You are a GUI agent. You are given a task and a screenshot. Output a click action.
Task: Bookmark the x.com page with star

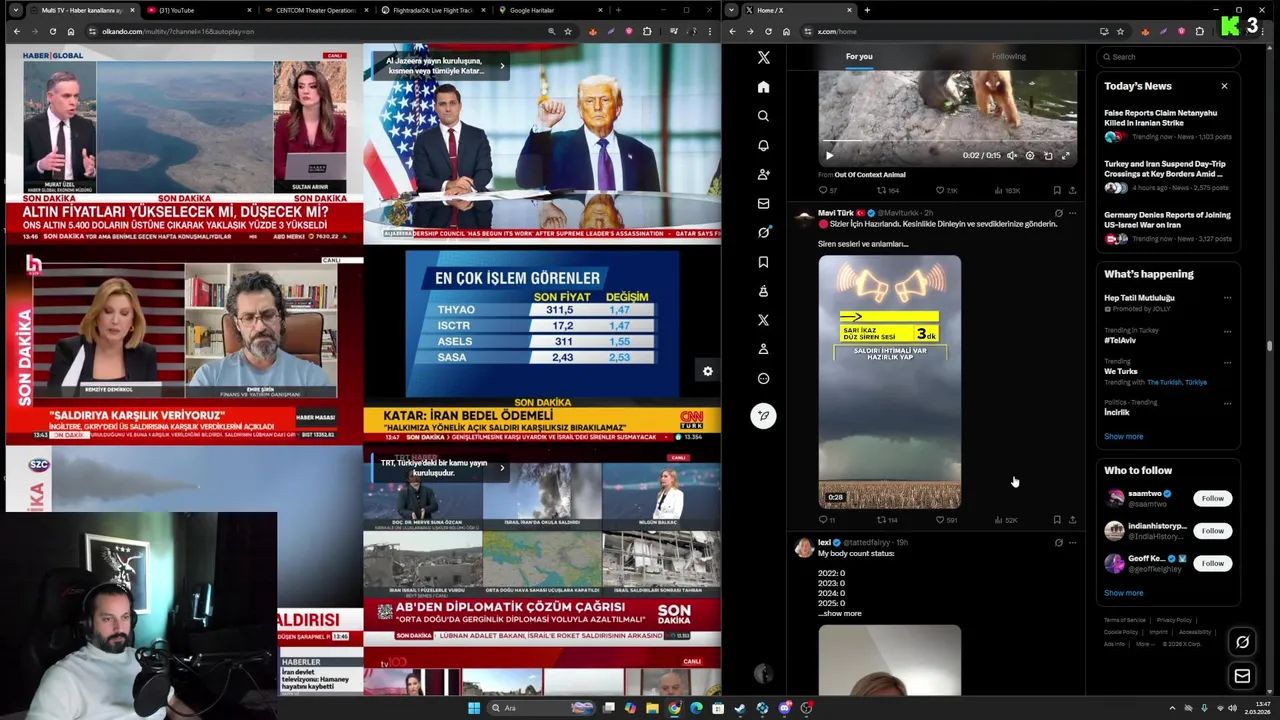[1121, 31]
